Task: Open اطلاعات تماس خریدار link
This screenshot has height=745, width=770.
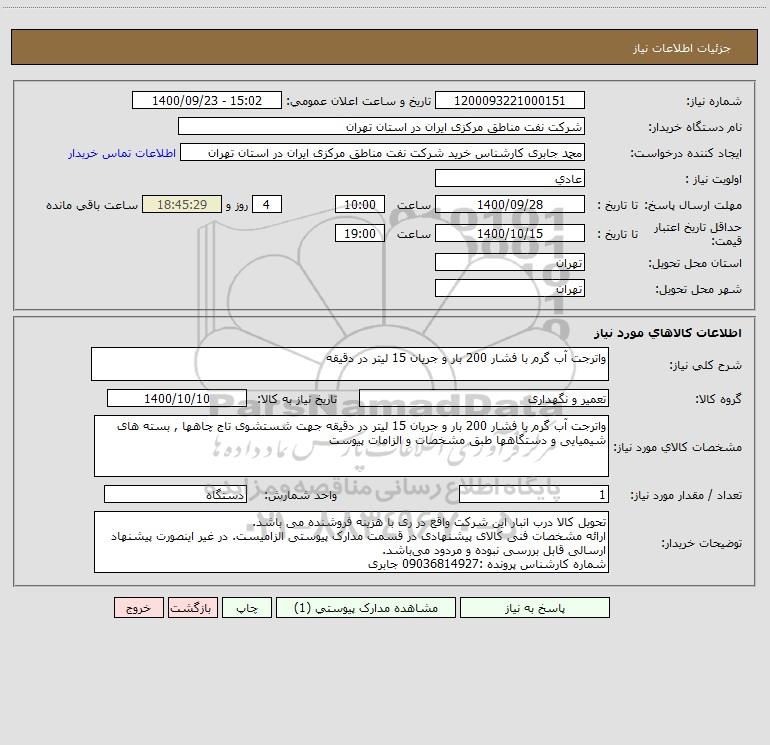Action: tap(122, 153)
